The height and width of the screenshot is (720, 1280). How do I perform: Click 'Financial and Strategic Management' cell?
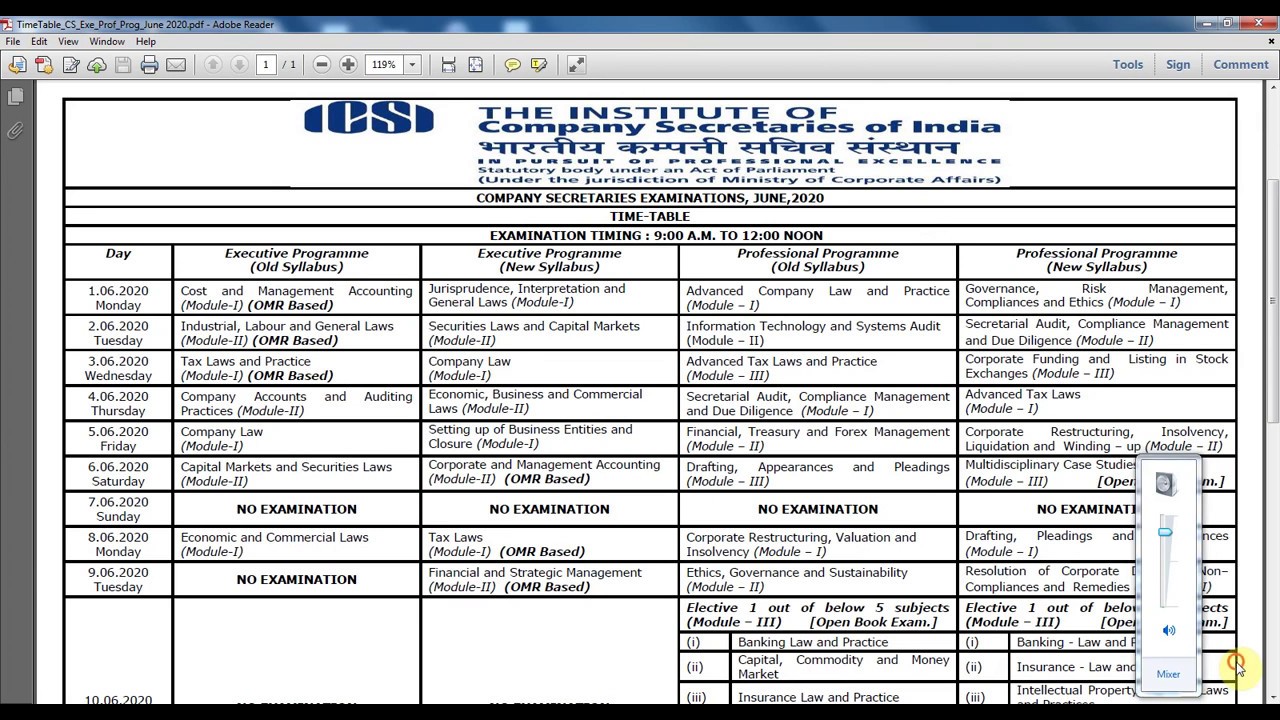click(x=549, y=580)
